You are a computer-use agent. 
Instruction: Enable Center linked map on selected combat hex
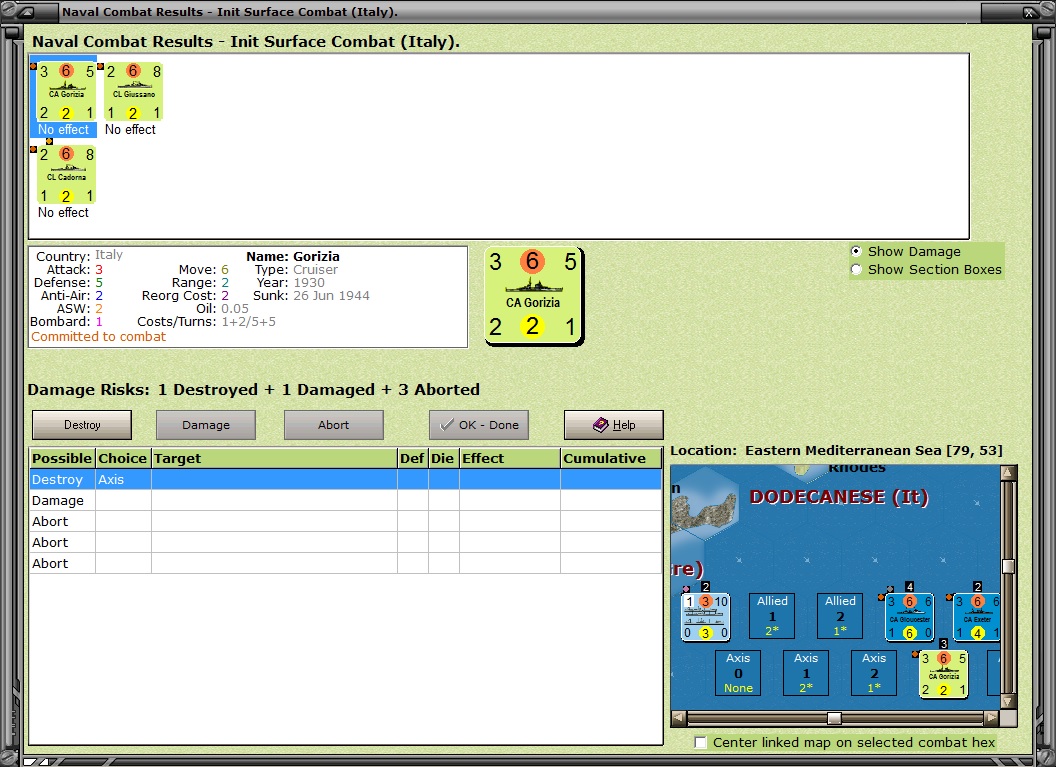point(700,742)
